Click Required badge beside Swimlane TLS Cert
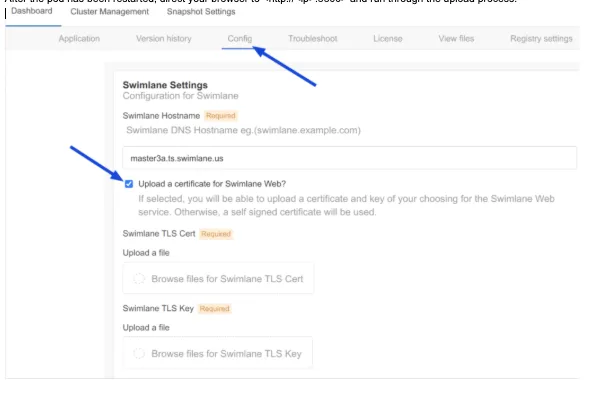 tap(216, 234)
